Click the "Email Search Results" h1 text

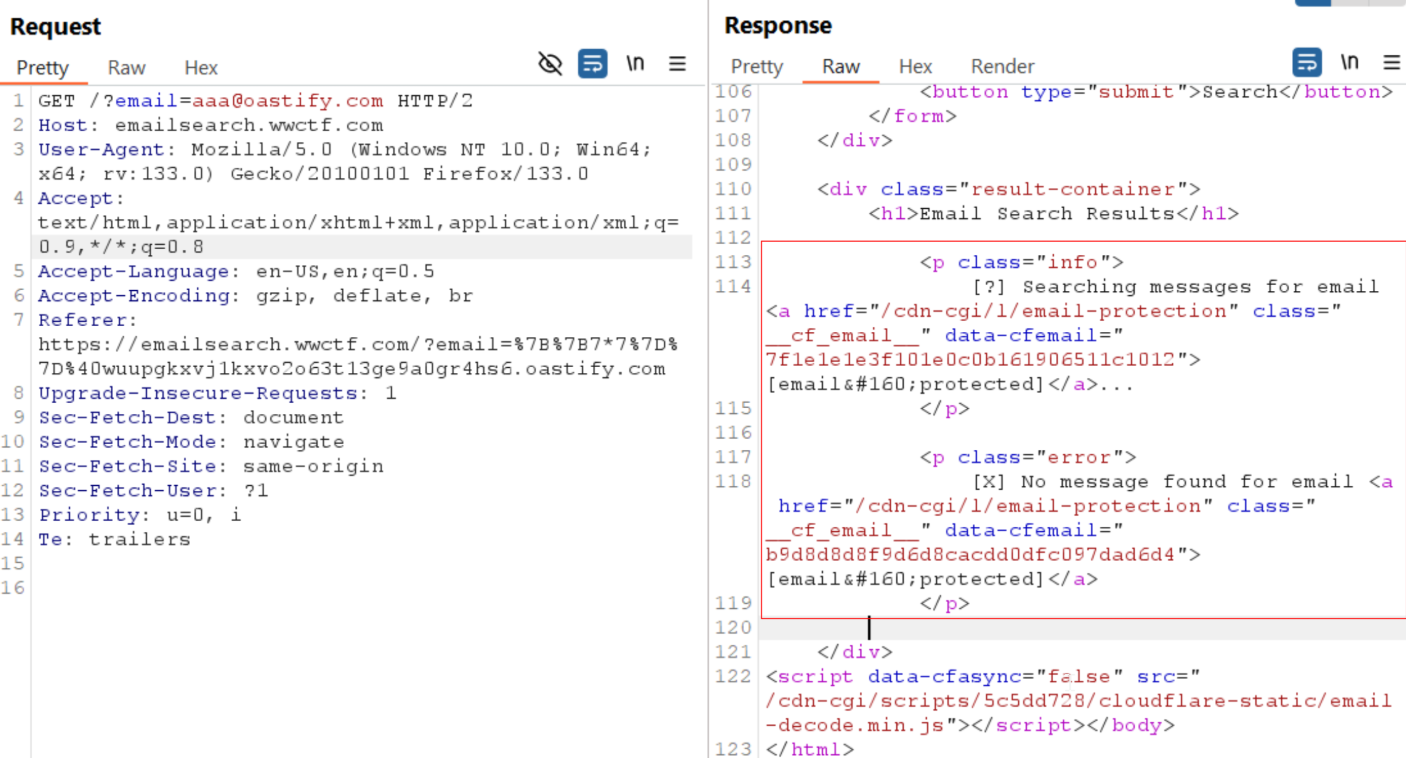[x=1046, y=214]
